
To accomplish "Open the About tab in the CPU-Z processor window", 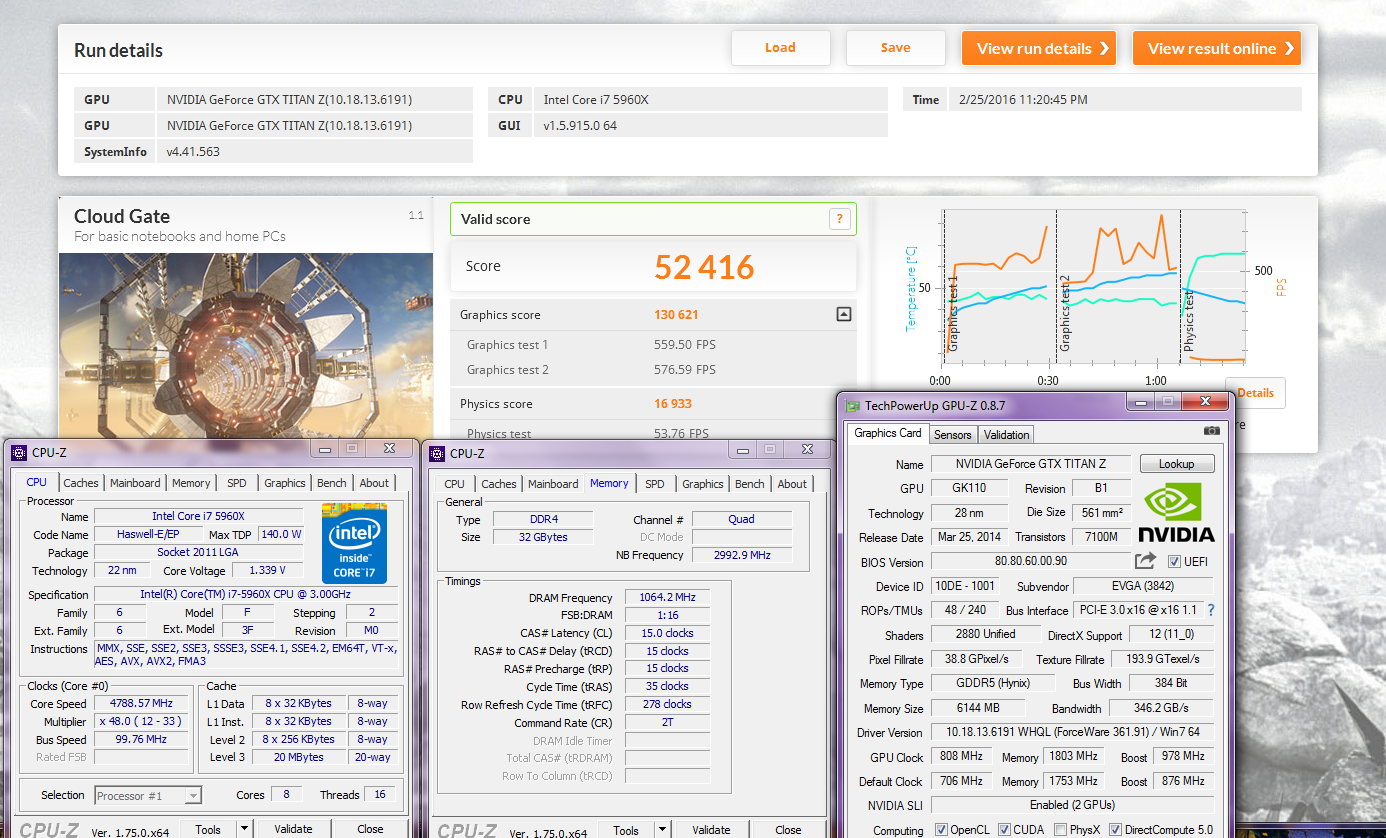I will (374, 483).
